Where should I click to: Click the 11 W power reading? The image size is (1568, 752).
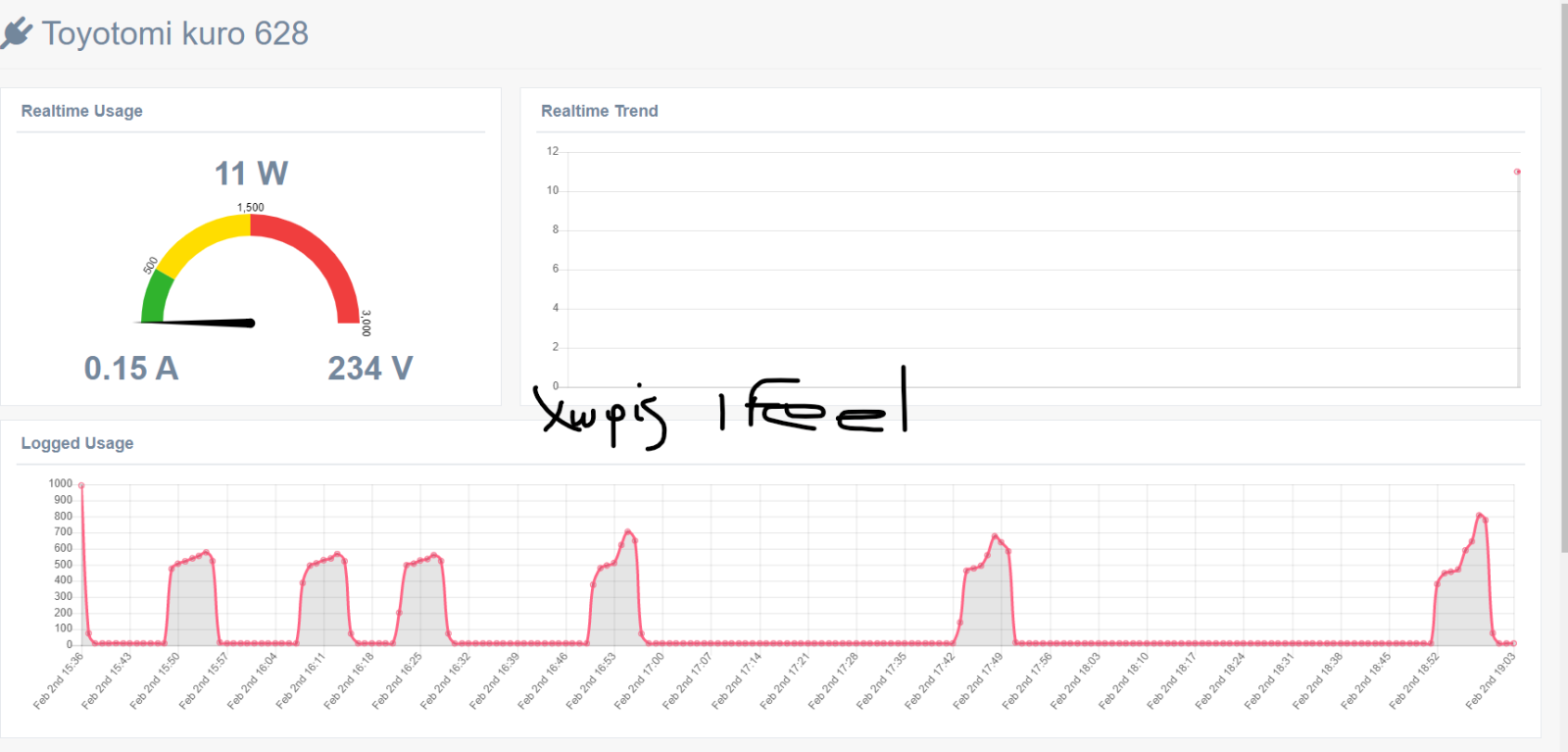[252, 174]
